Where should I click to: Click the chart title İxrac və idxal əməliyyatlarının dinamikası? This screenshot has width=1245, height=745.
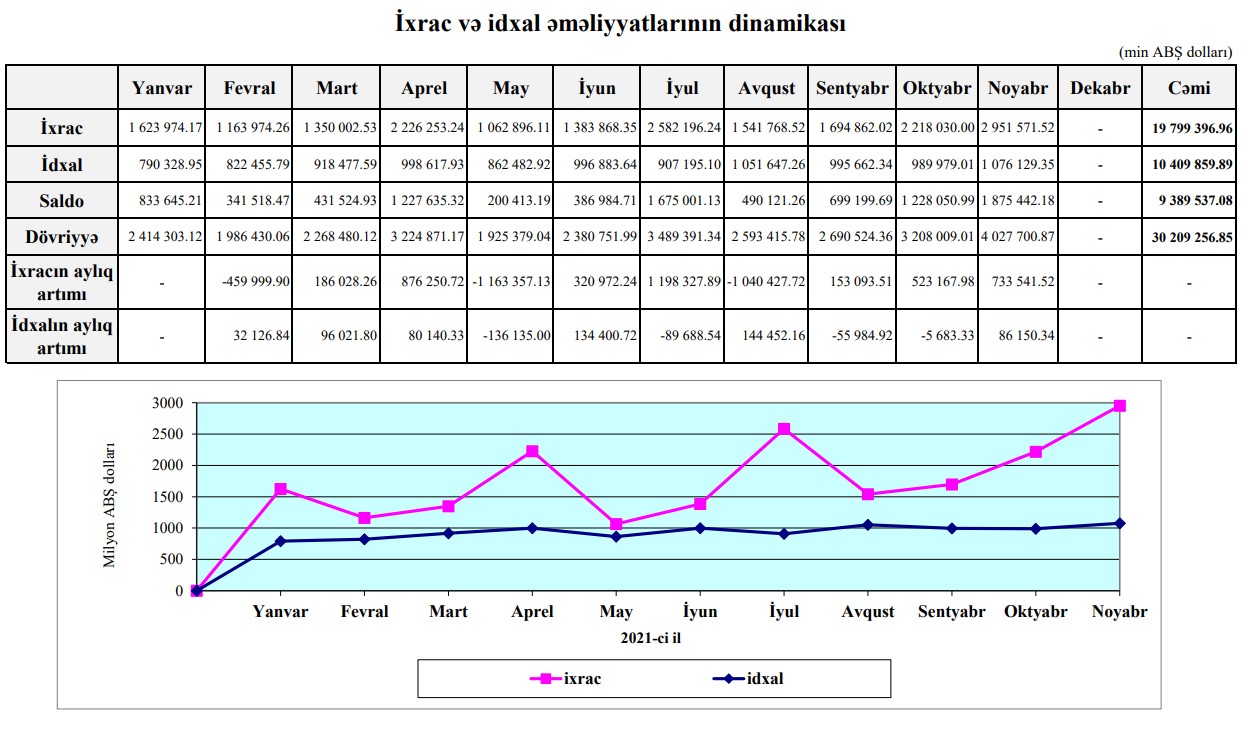[x=621, y=24]
